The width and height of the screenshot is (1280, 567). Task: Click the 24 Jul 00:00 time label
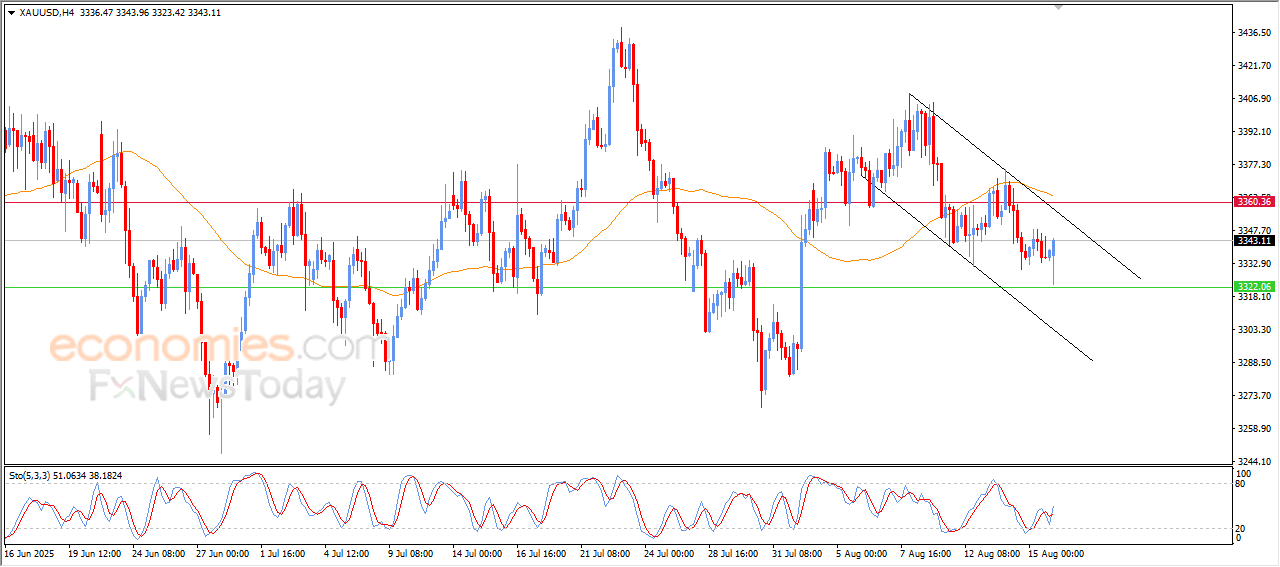(669, 553)
